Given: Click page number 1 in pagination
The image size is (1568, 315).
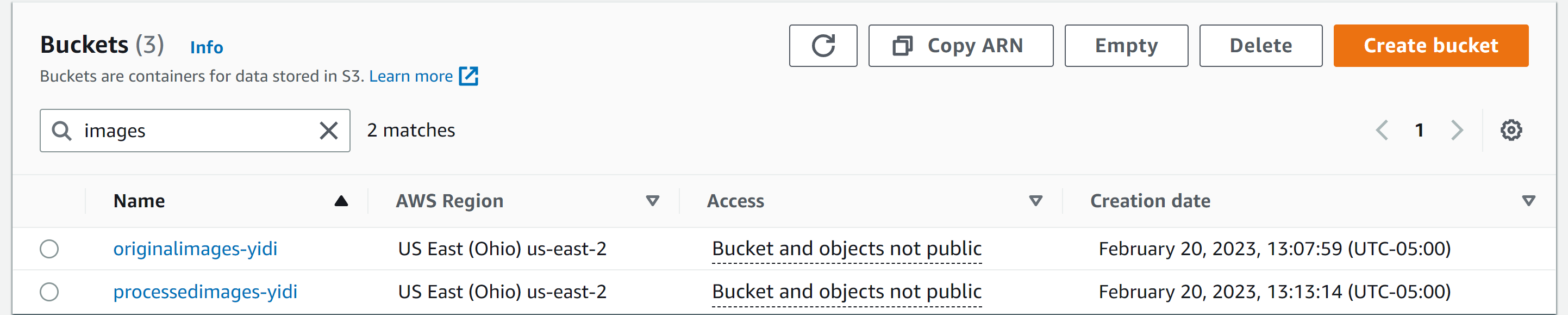Looking at the screenshot, I should click(1420, 129).
